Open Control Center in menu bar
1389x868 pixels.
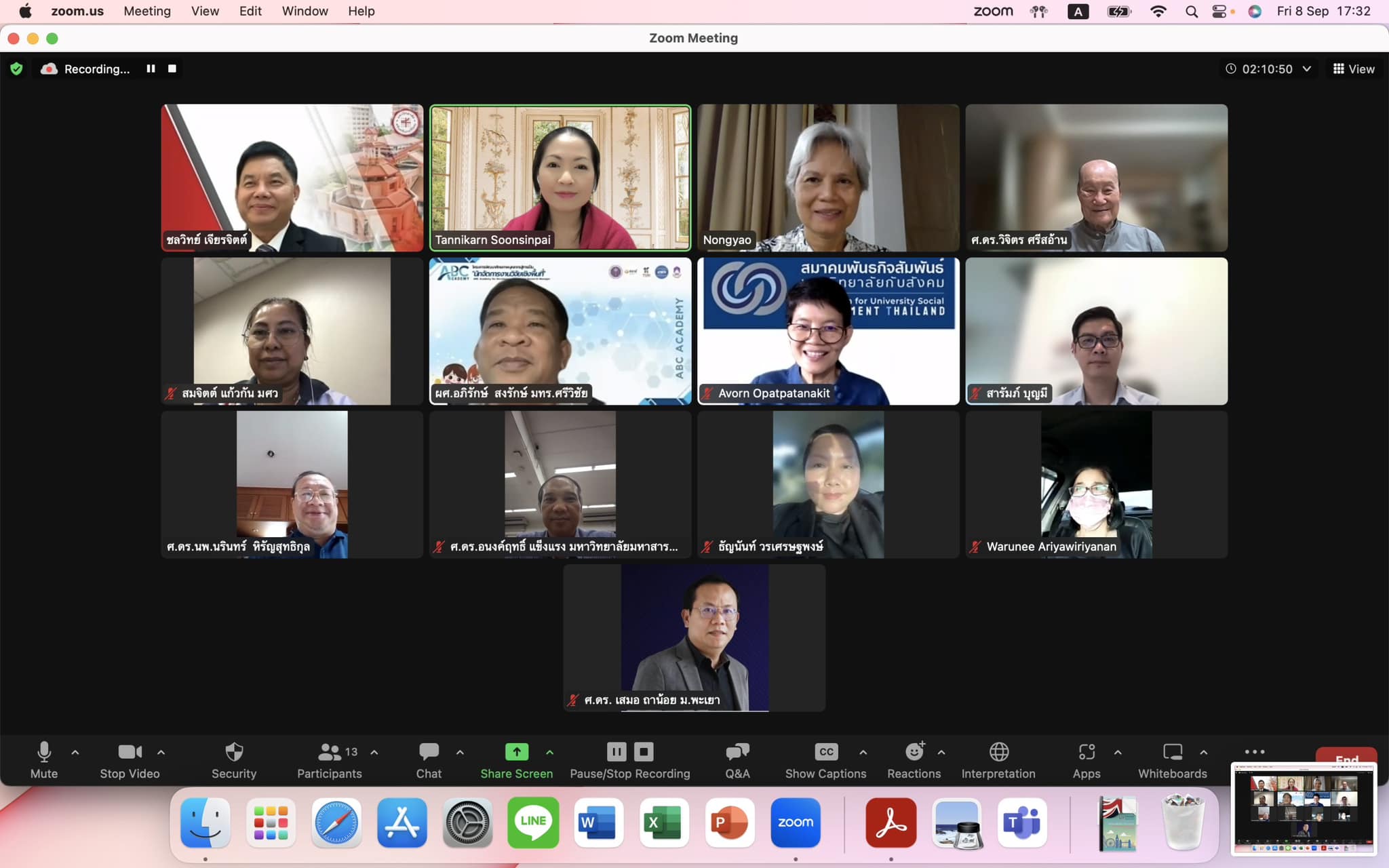[1220, 11]
